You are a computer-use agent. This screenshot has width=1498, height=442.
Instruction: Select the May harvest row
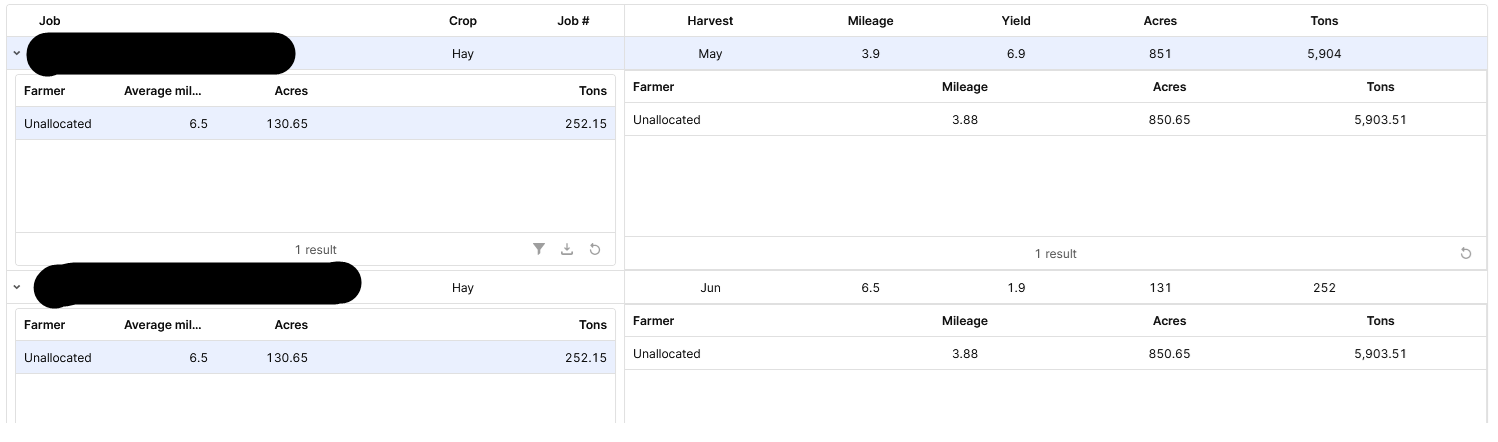click(710, 54)
